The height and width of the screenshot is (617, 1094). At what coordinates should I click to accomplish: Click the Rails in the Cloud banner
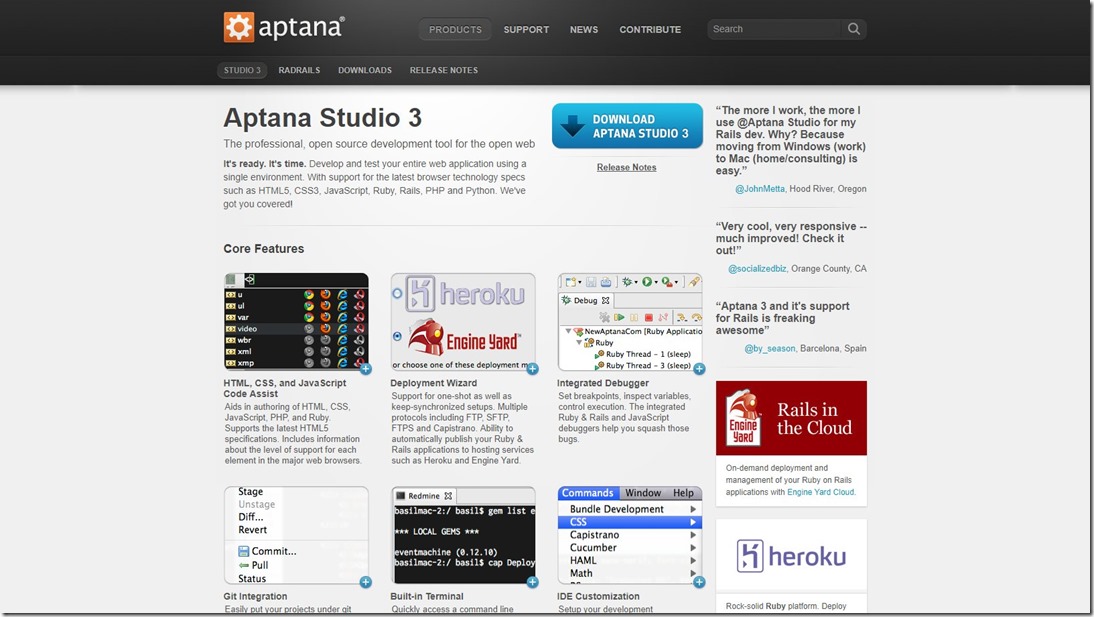pos(791,418)
